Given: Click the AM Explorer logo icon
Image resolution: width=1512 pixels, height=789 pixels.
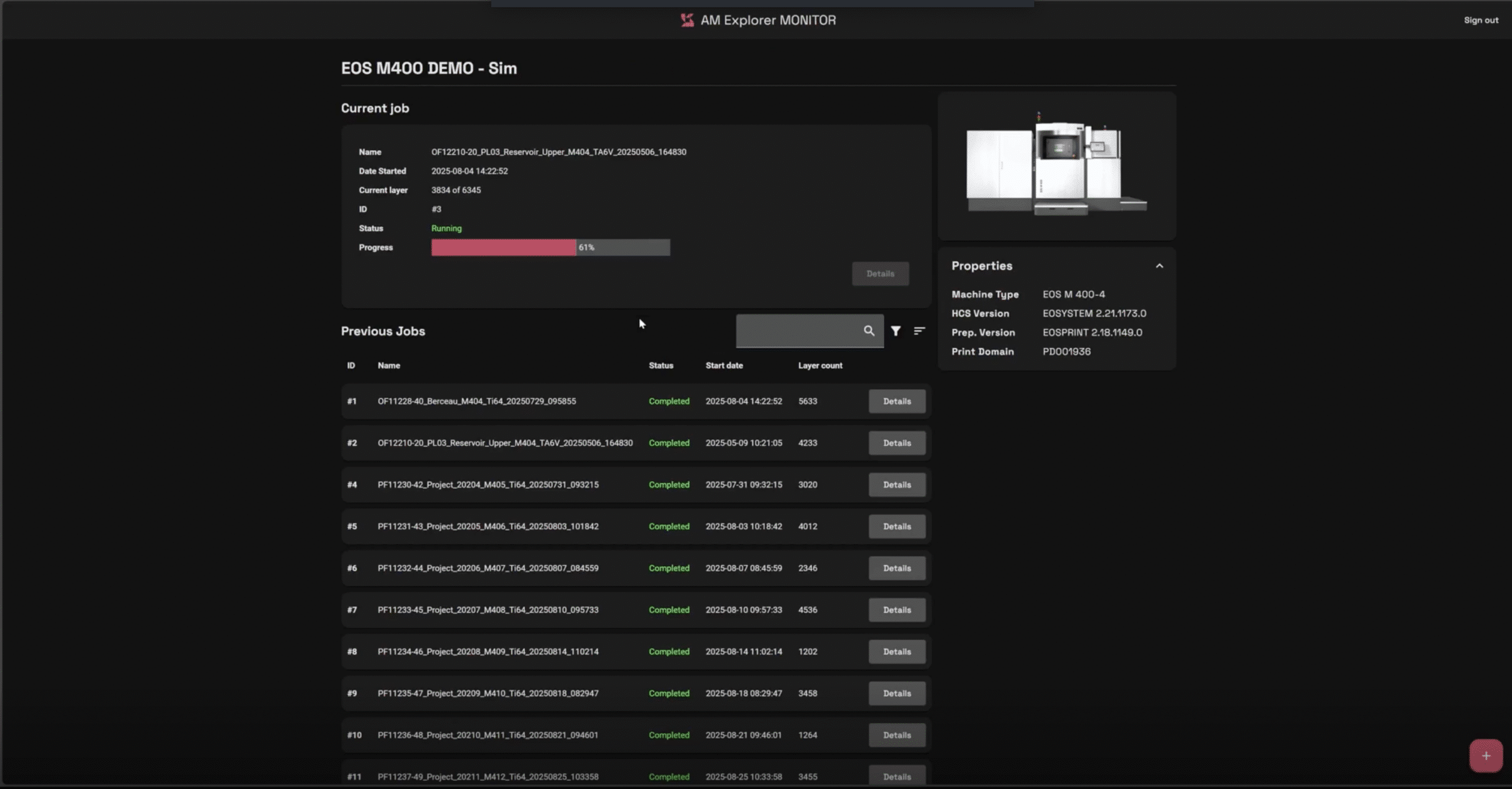Looking at the screenshot, I should 687,20.
